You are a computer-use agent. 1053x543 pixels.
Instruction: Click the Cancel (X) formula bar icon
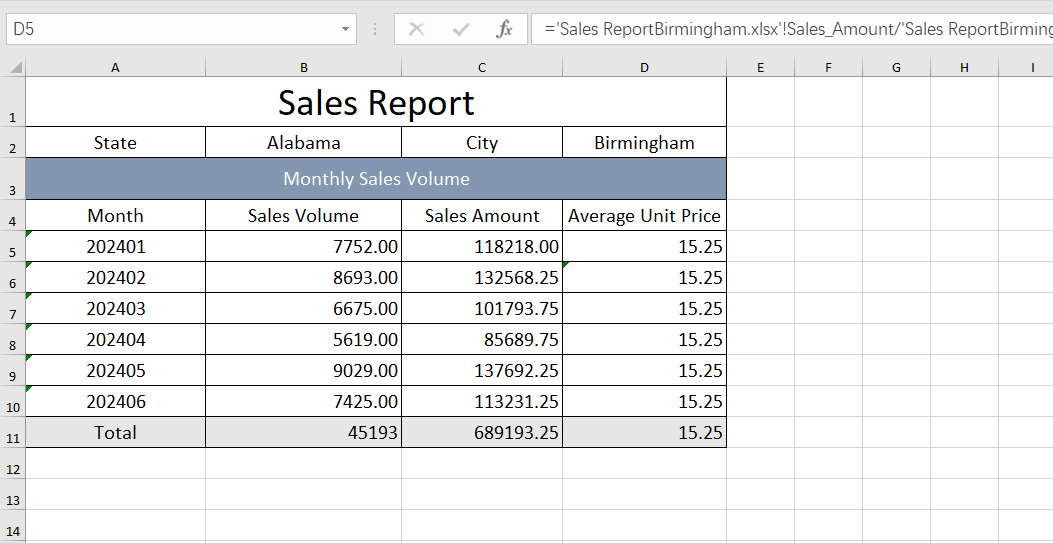pos(416,30)
